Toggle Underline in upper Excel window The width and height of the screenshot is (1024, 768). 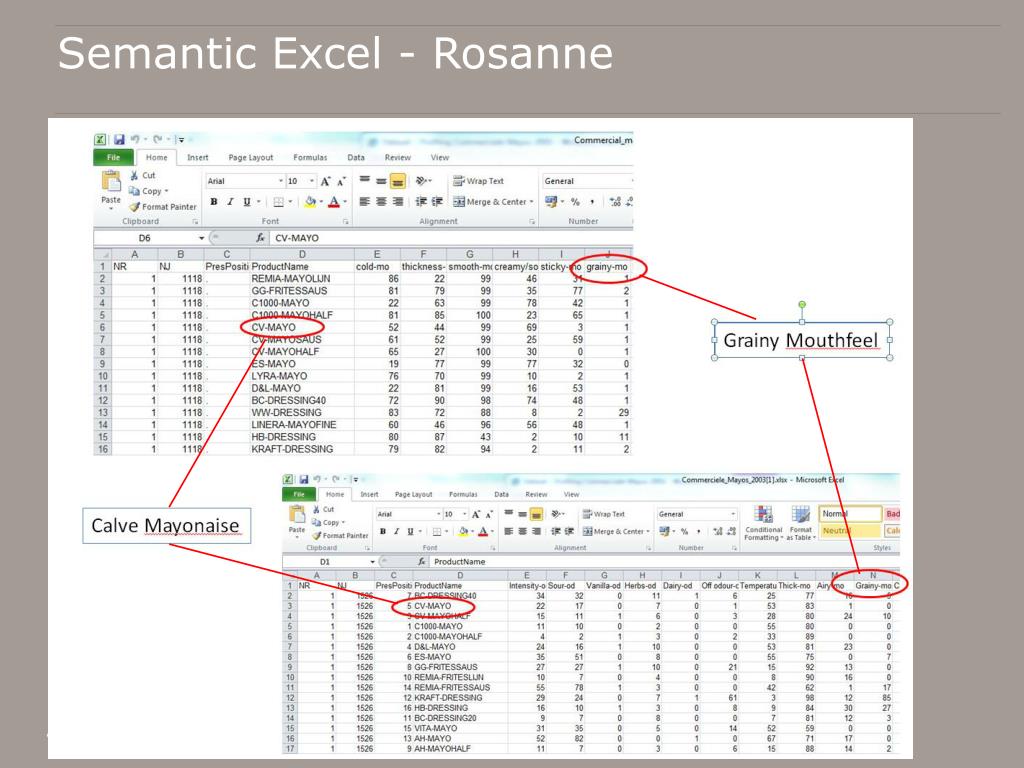(247, 202)
